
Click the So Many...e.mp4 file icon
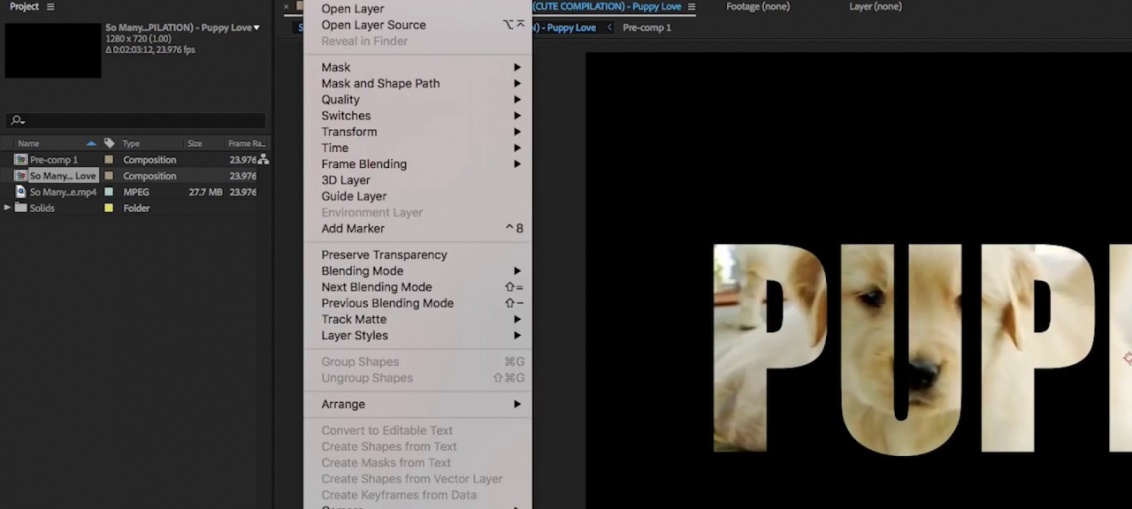[x=21, y=192]
